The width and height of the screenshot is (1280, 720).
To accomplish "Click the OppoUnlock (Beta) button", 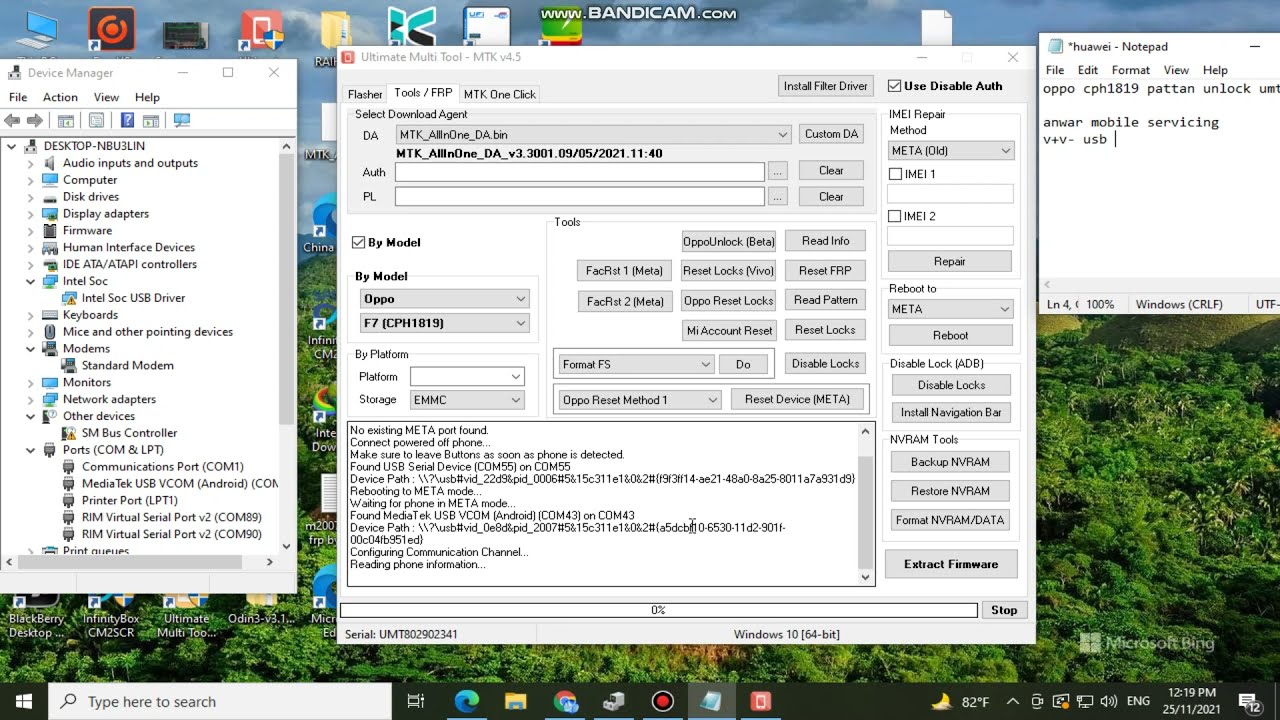I will coord(728,242).
